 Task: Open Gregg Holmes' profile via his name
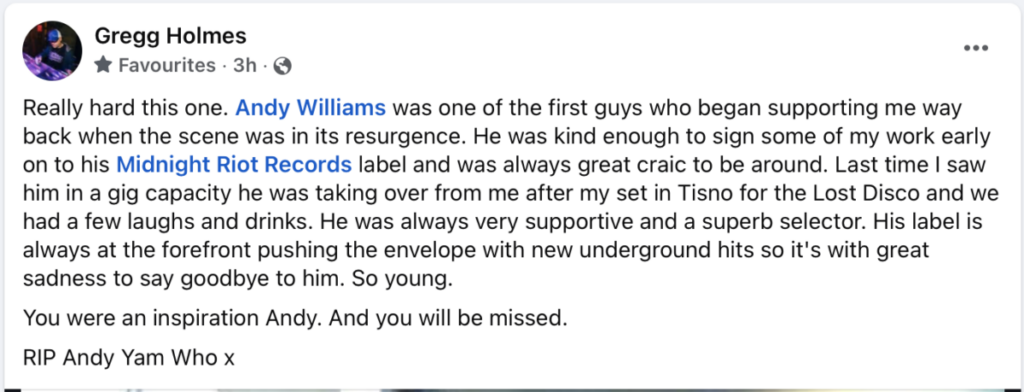170,36
